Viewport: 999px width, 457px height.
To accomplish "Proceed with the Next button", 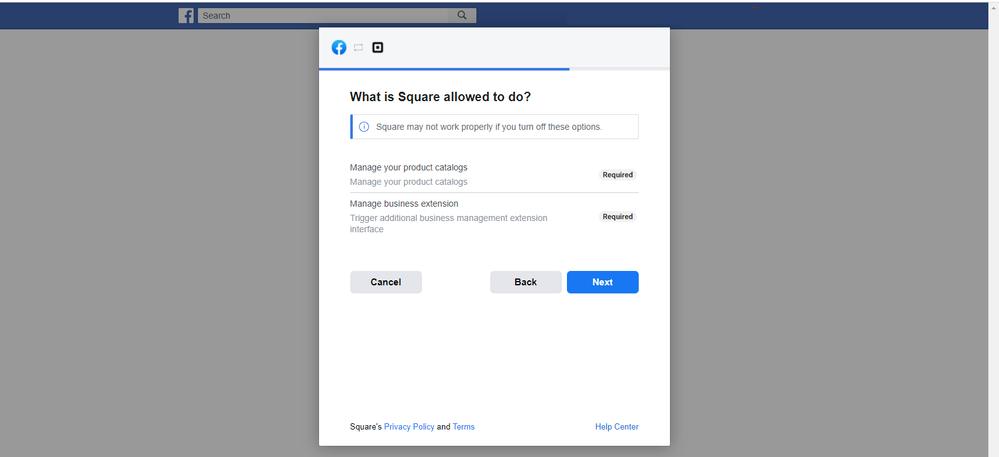I will [x=603, y=282].
